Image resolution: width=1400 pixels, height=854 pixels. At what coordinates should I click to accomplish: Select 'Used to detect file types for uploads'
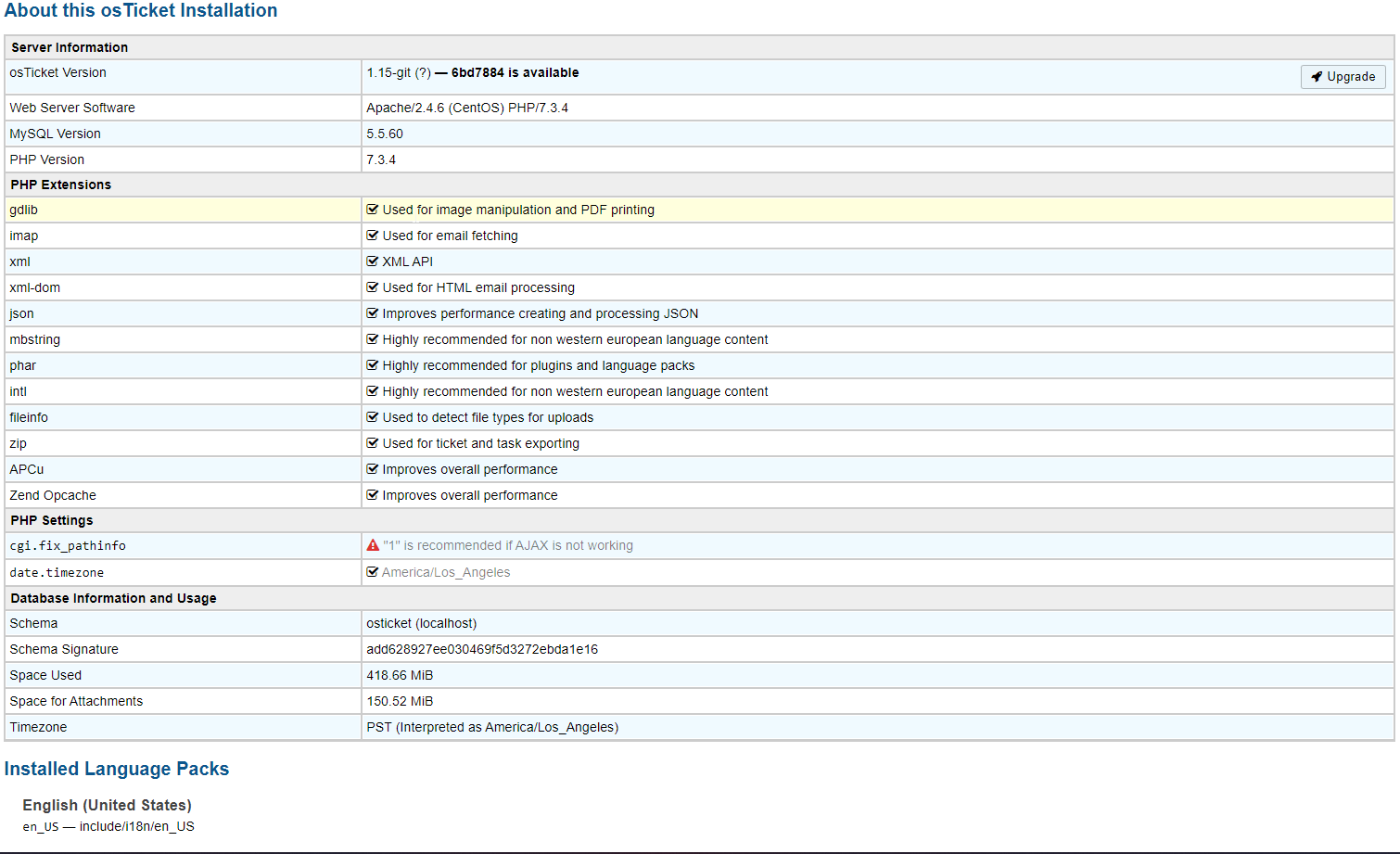click(x=488, y=417)
